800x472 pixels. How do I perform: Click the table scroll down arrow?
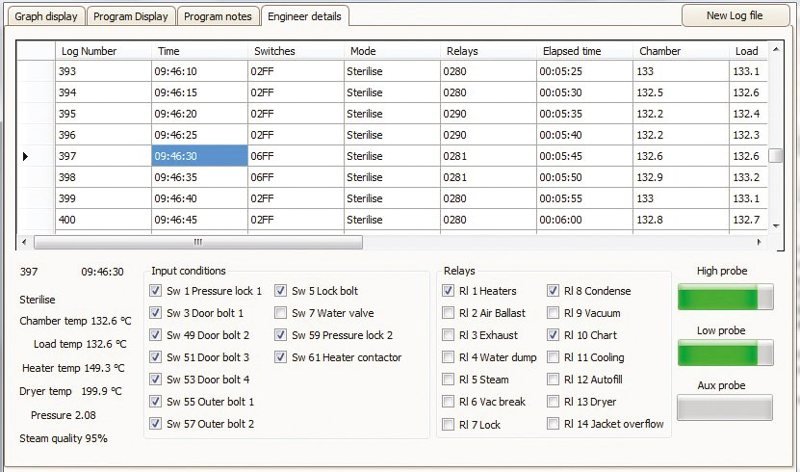(776, 226)
